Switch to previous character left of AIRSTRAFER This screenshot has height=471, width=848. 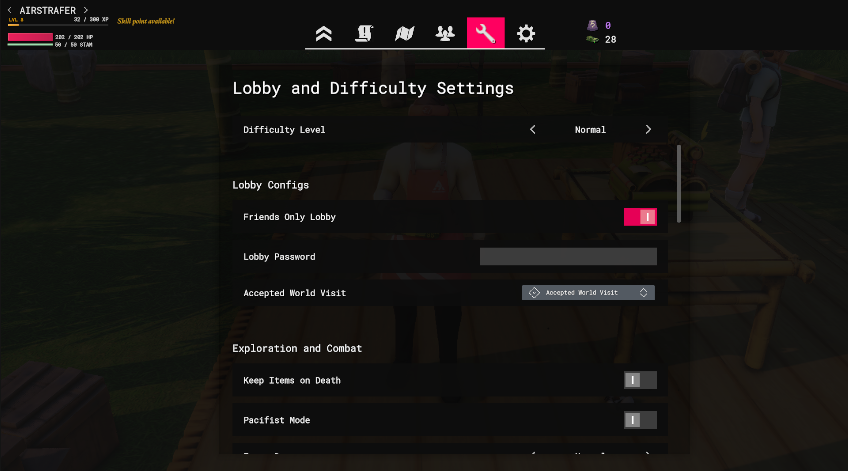[x=10, y=10]
